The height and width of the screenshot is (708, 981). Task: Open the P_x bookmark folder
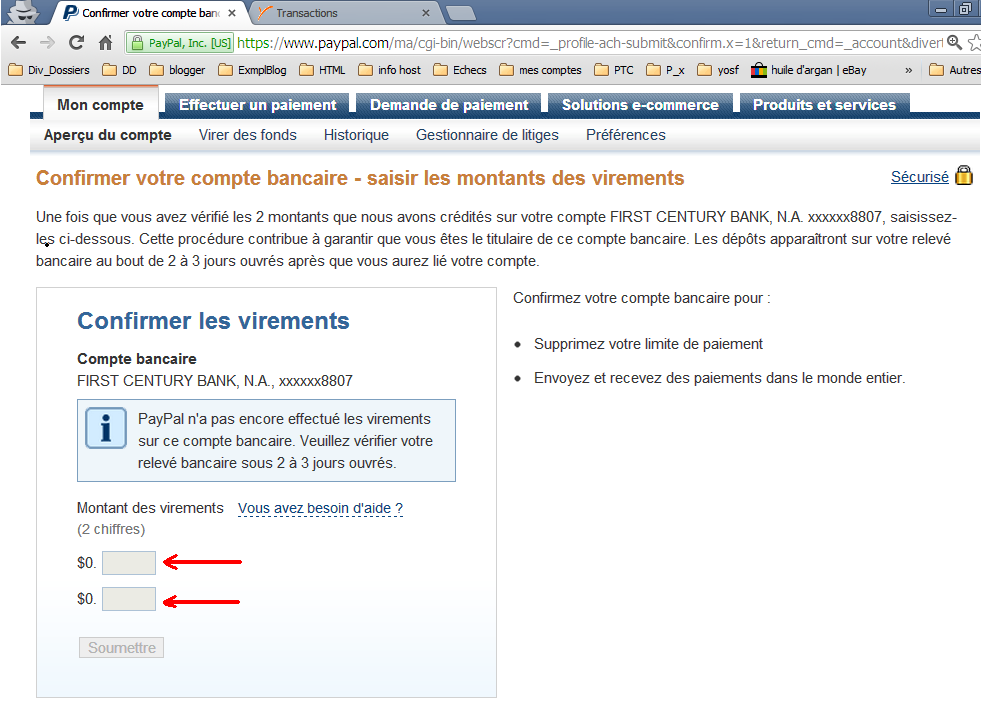[666, 70]
